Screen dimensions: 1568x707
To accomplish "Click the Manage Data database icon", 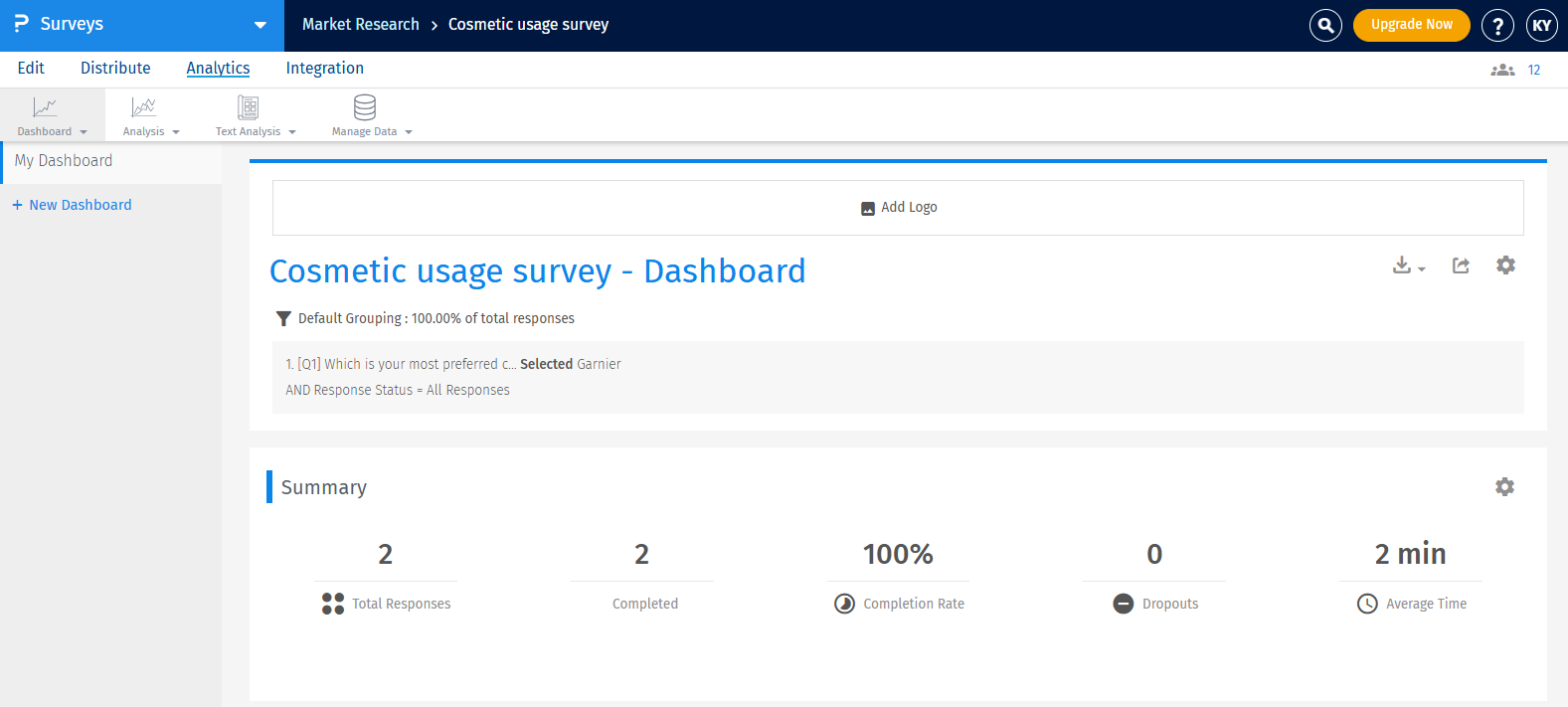I will point(365,107).
